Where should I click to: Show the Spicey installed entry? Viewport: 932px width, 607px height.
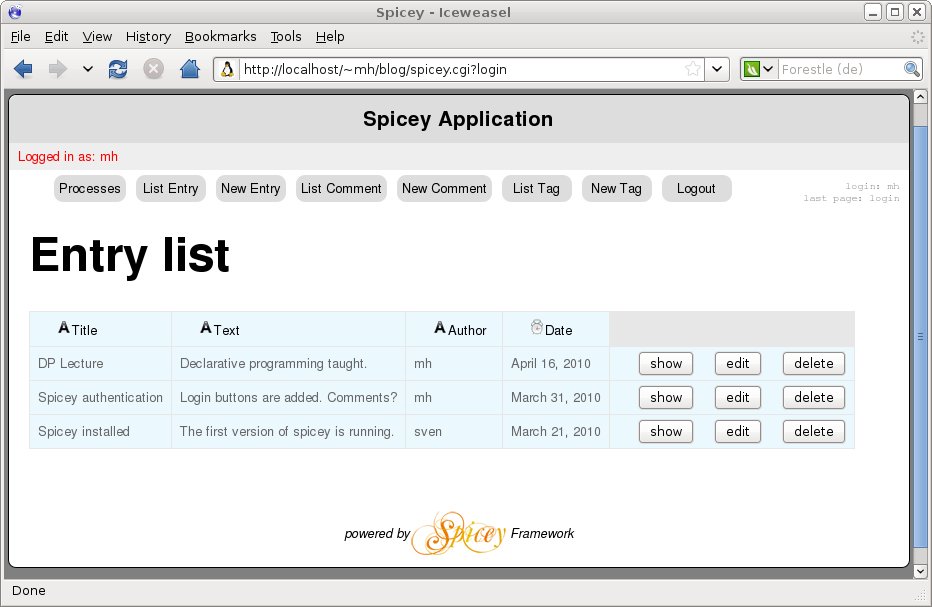point(666,431)
